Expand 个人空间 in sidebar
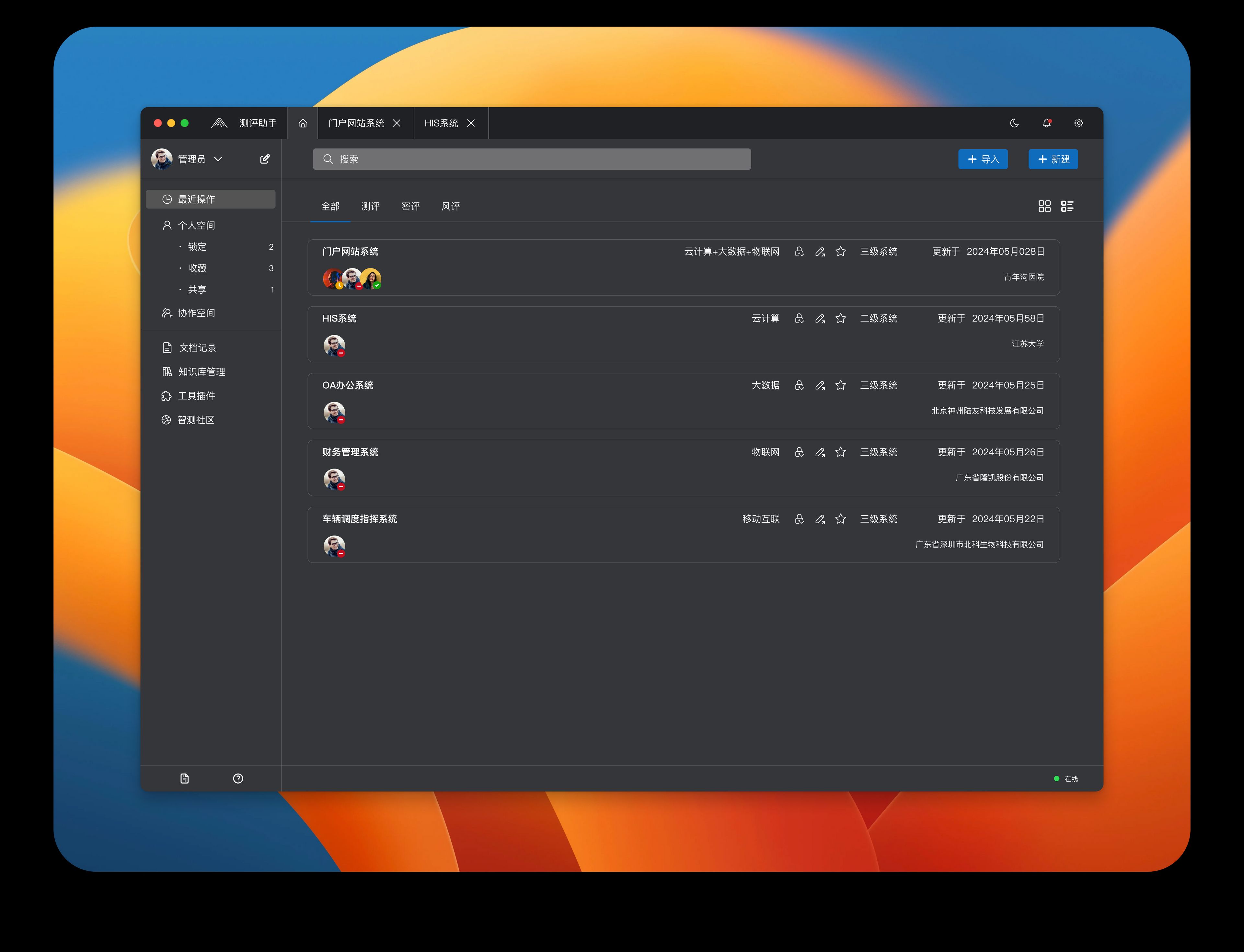 point(196,225)
